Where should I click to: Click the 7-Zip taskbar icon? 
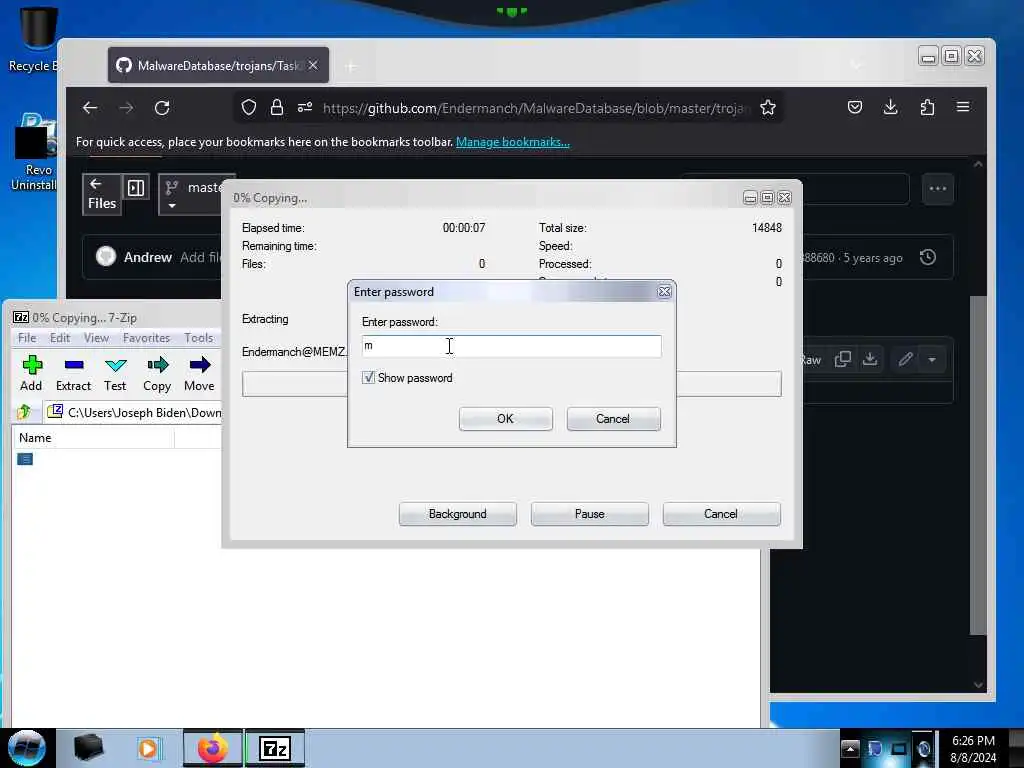(x=275, y=748)
